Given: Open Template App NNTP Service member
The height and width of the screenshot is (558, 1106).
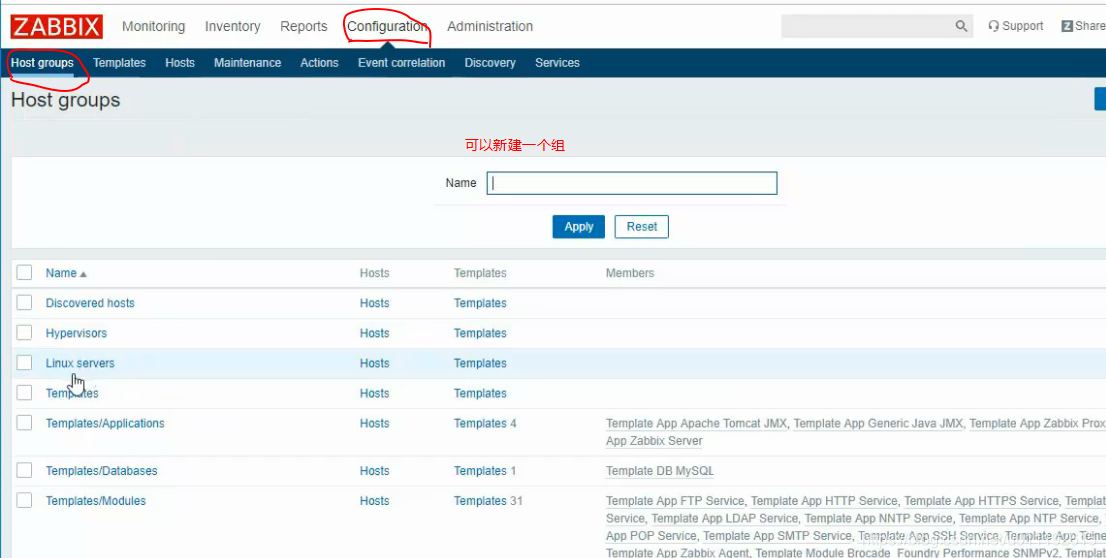Looking at the screenshot, I should point(878,518).
